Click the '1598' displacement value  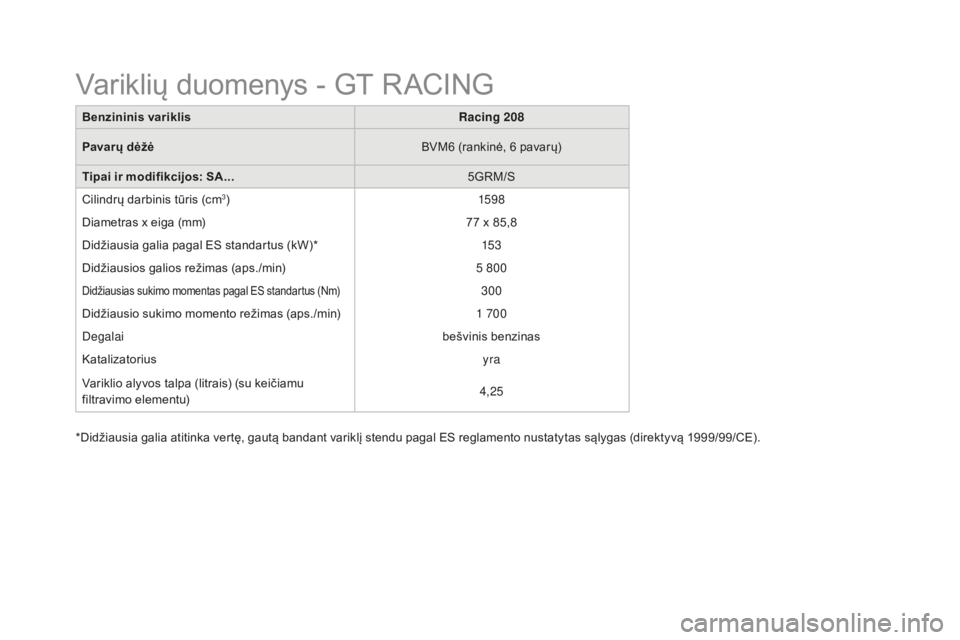click(491, 200)
